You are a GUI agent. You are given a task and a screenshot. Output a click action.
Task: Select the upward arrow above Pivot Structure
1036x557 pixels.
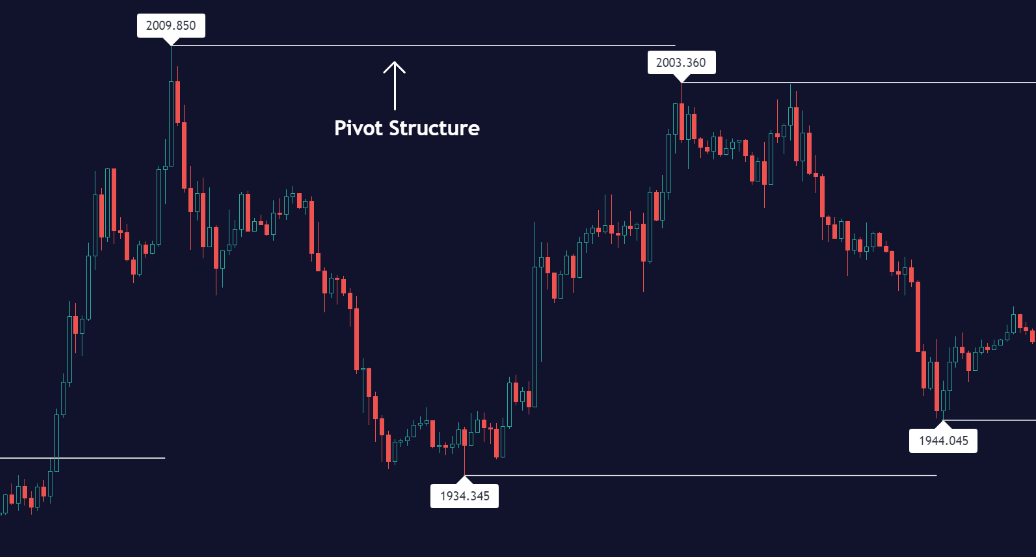click(395, 85)
